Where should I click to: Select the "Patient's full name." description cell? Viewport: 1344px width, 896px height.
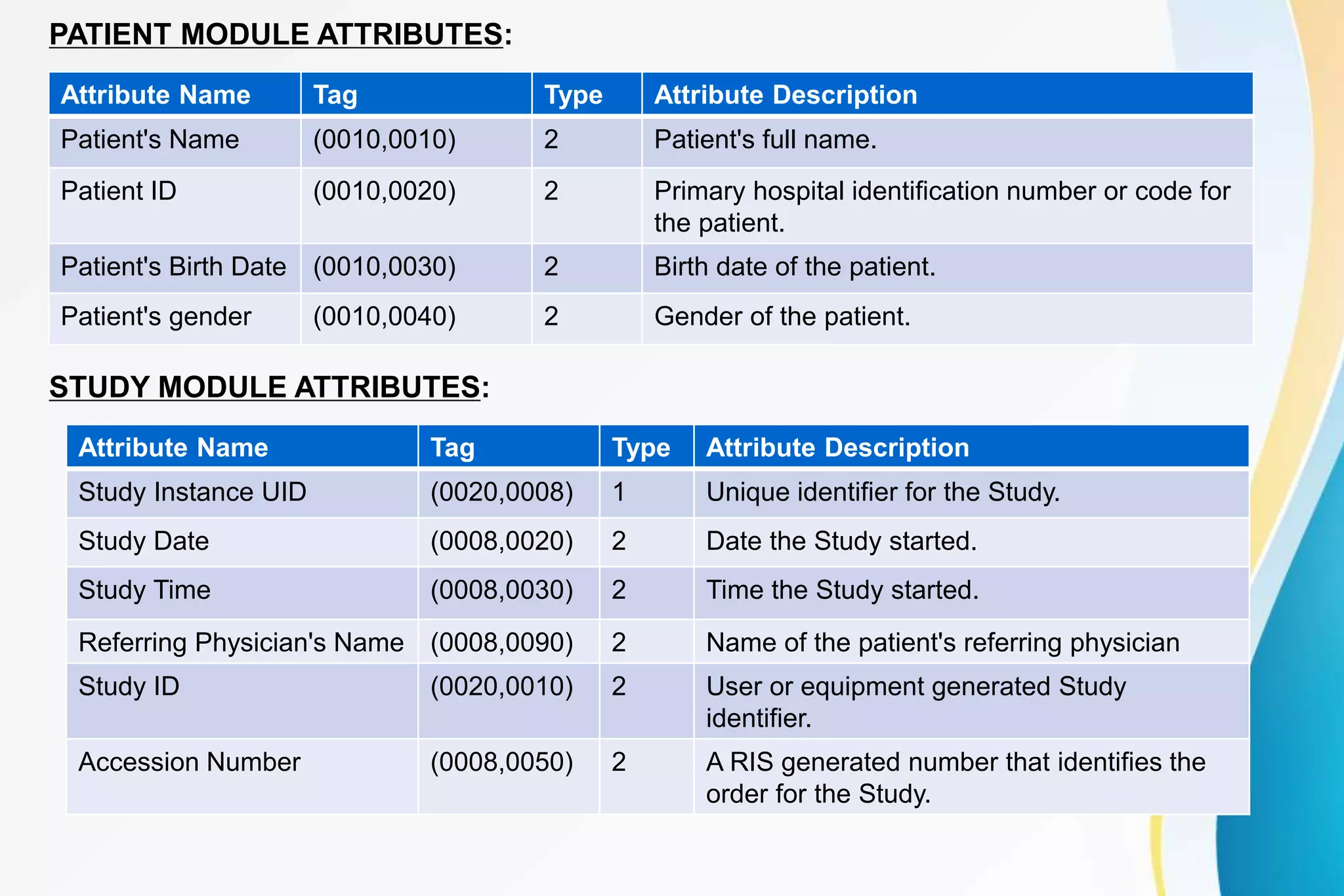click(x=765, y=140)
